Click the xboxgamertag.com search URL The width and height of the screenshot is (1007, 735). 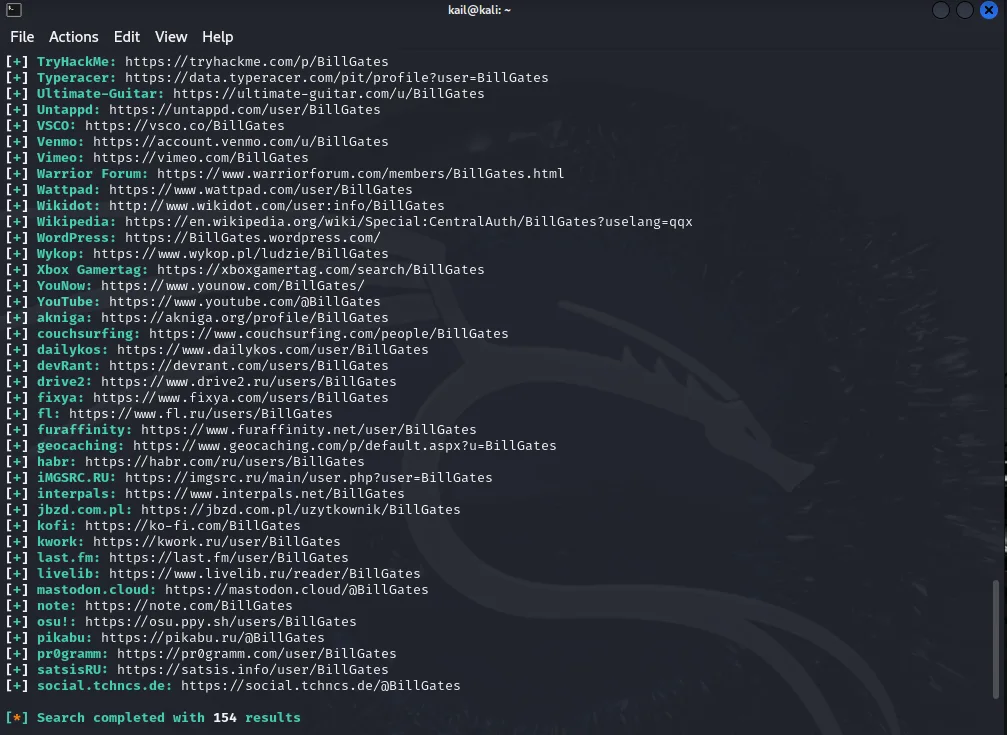(x=320, y=270)
